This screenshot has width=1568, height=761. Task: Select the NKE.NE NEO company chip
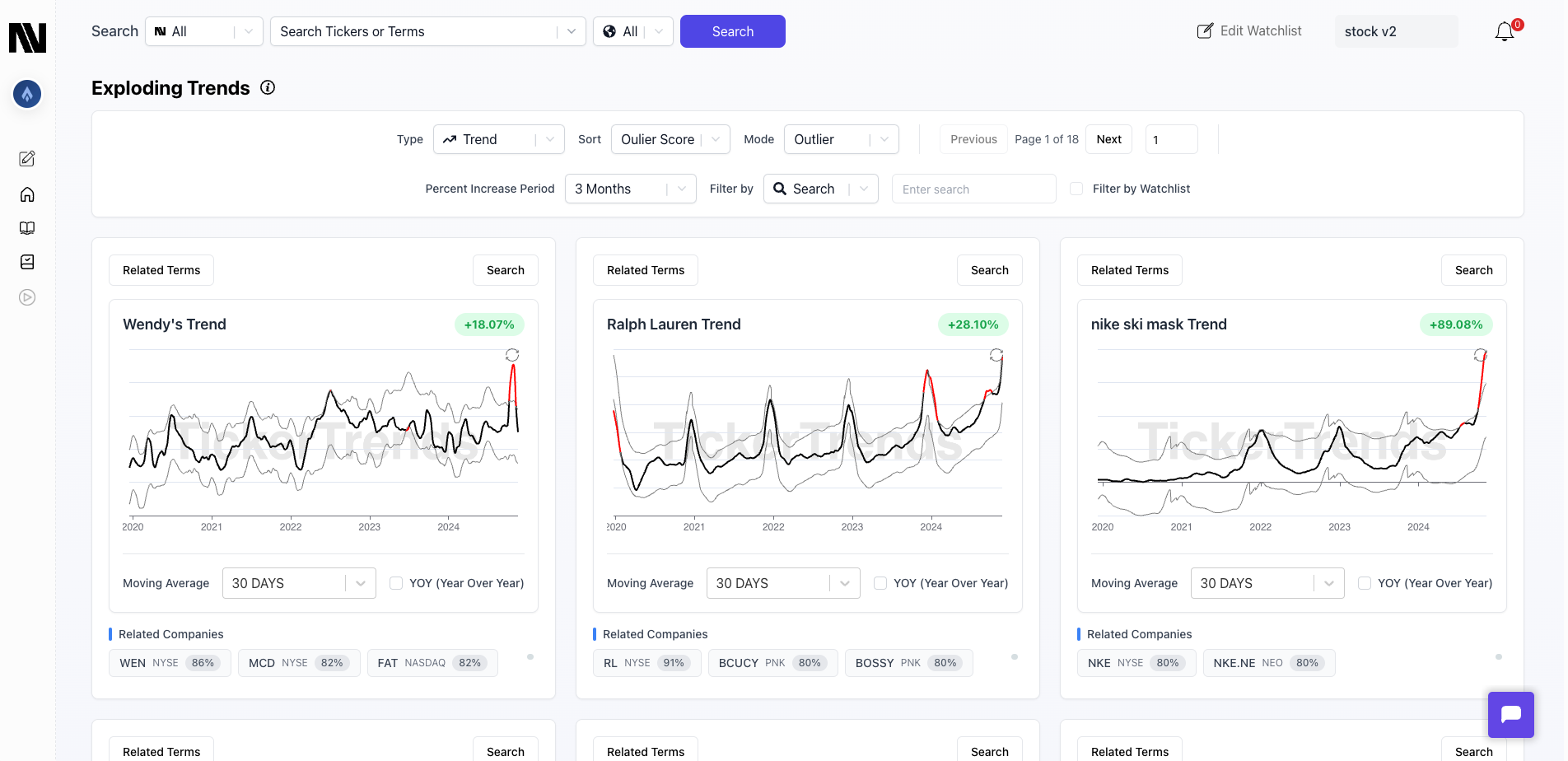[1269, 663]
